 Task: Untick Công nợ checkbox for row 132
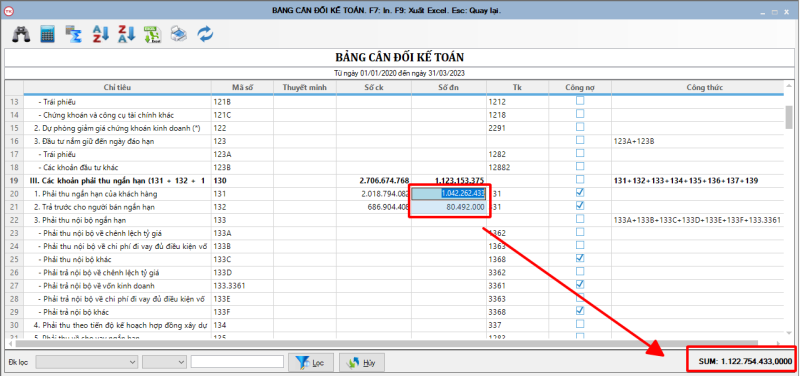pos(580,206)
